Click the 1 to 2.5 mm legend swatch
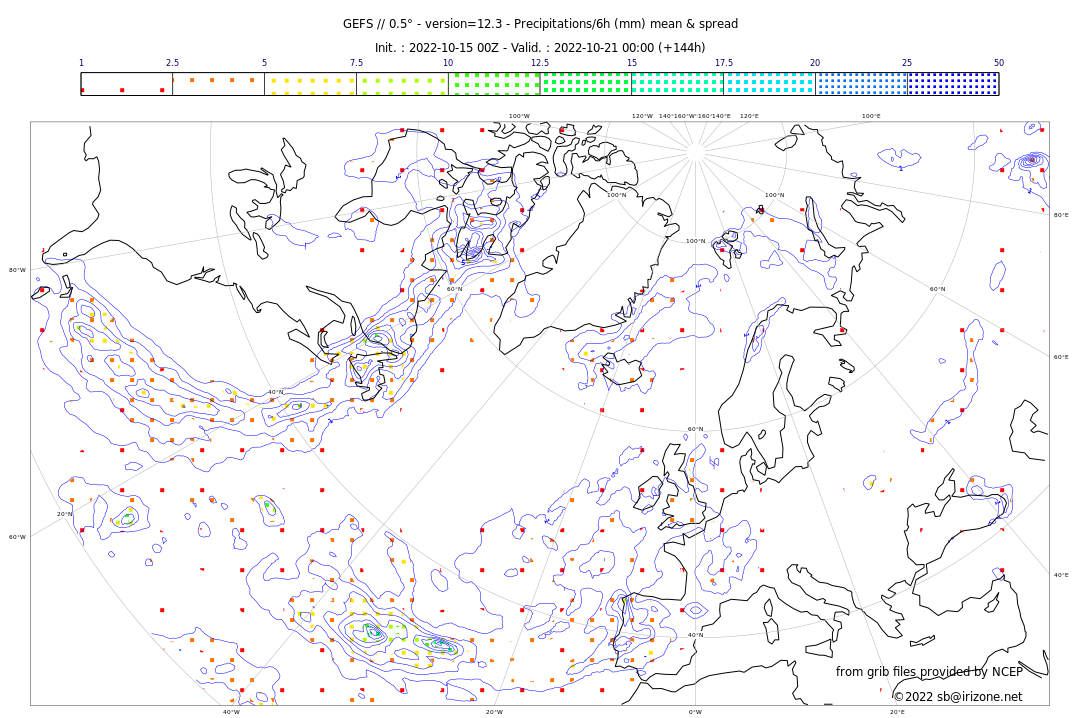The width and height of the screenshot is (1080, 718). 127,84
